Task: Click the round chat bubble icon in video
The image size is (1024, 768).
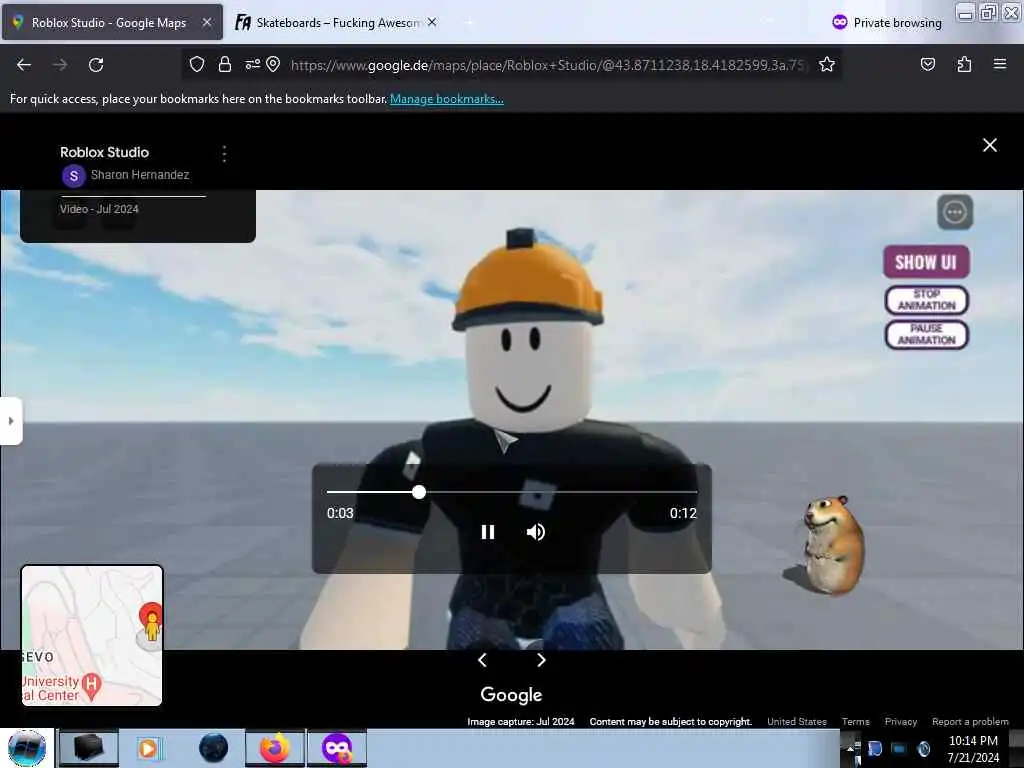Action: click(955, 212)
